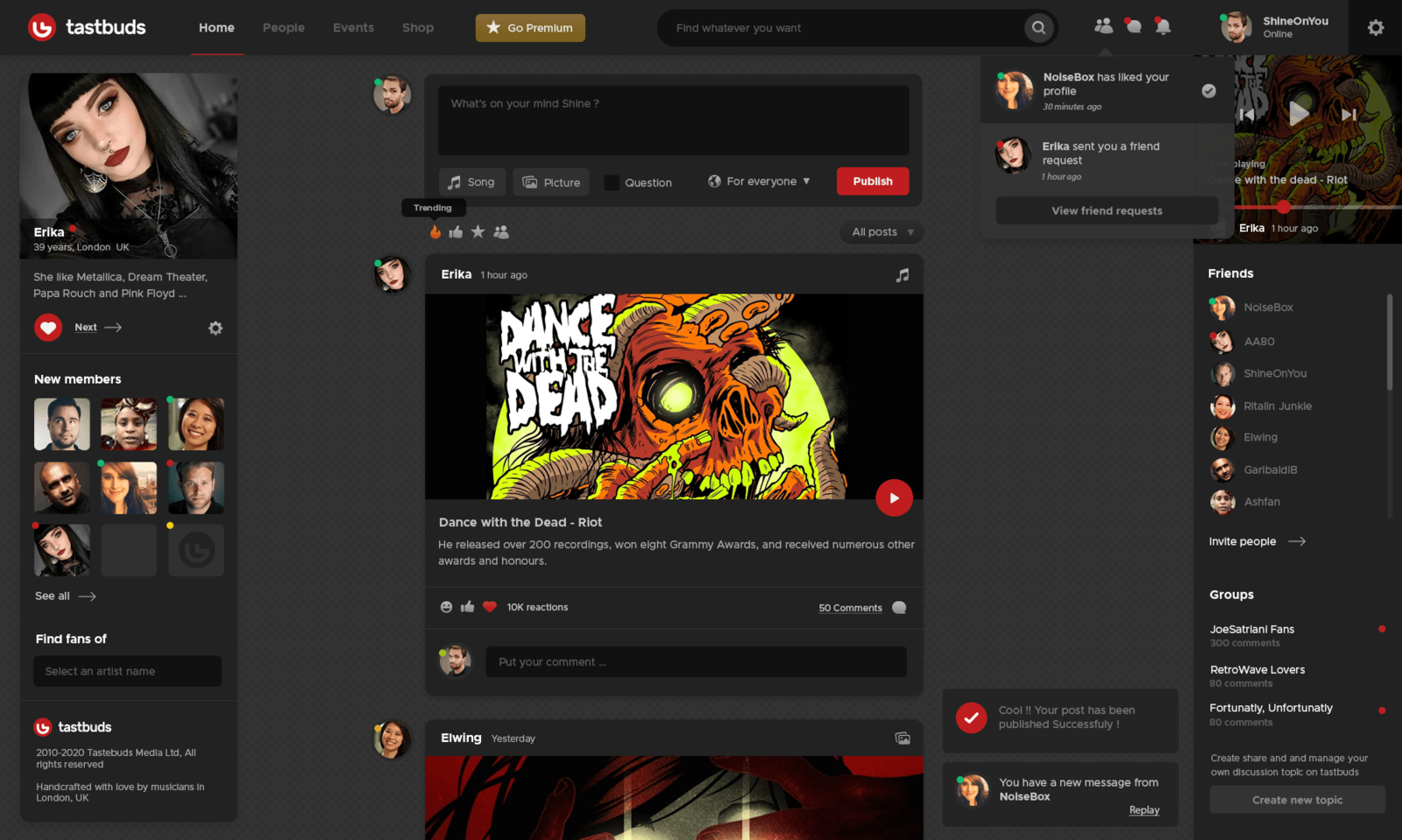Open the For everyone audience dropdown
The width and height of the screenshot is (1402, 840).
tap(759, 181)
